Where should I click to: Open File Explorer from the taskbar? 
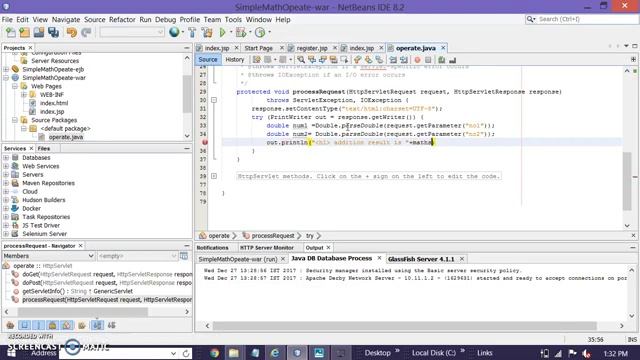pos(234,353)
